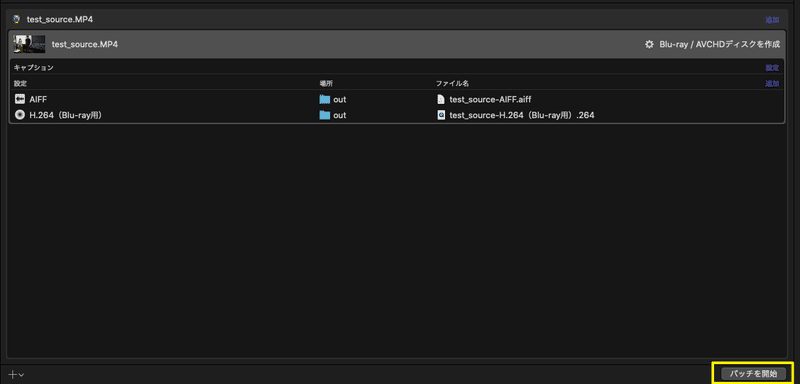The width and height of the screenshot is (800, 384).
Task: Click the キャプション section label
Action: (x=34, y=67)
